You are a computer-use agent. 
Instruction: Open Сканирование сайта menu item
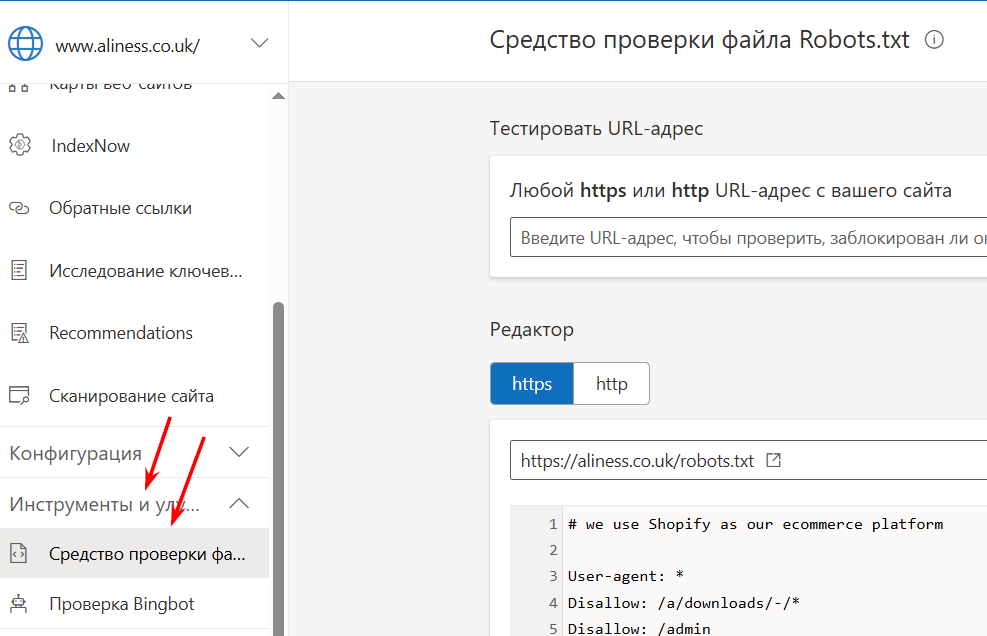coord(132,396)
